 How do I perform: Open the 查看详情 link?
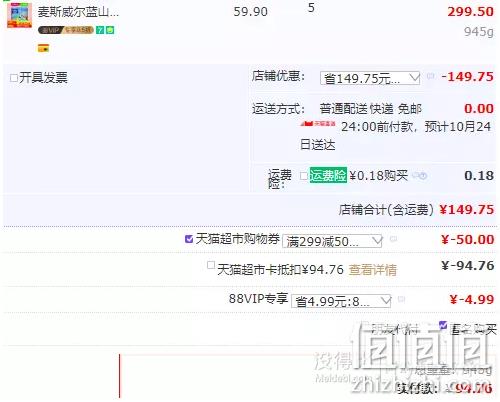tap(373, 270)
